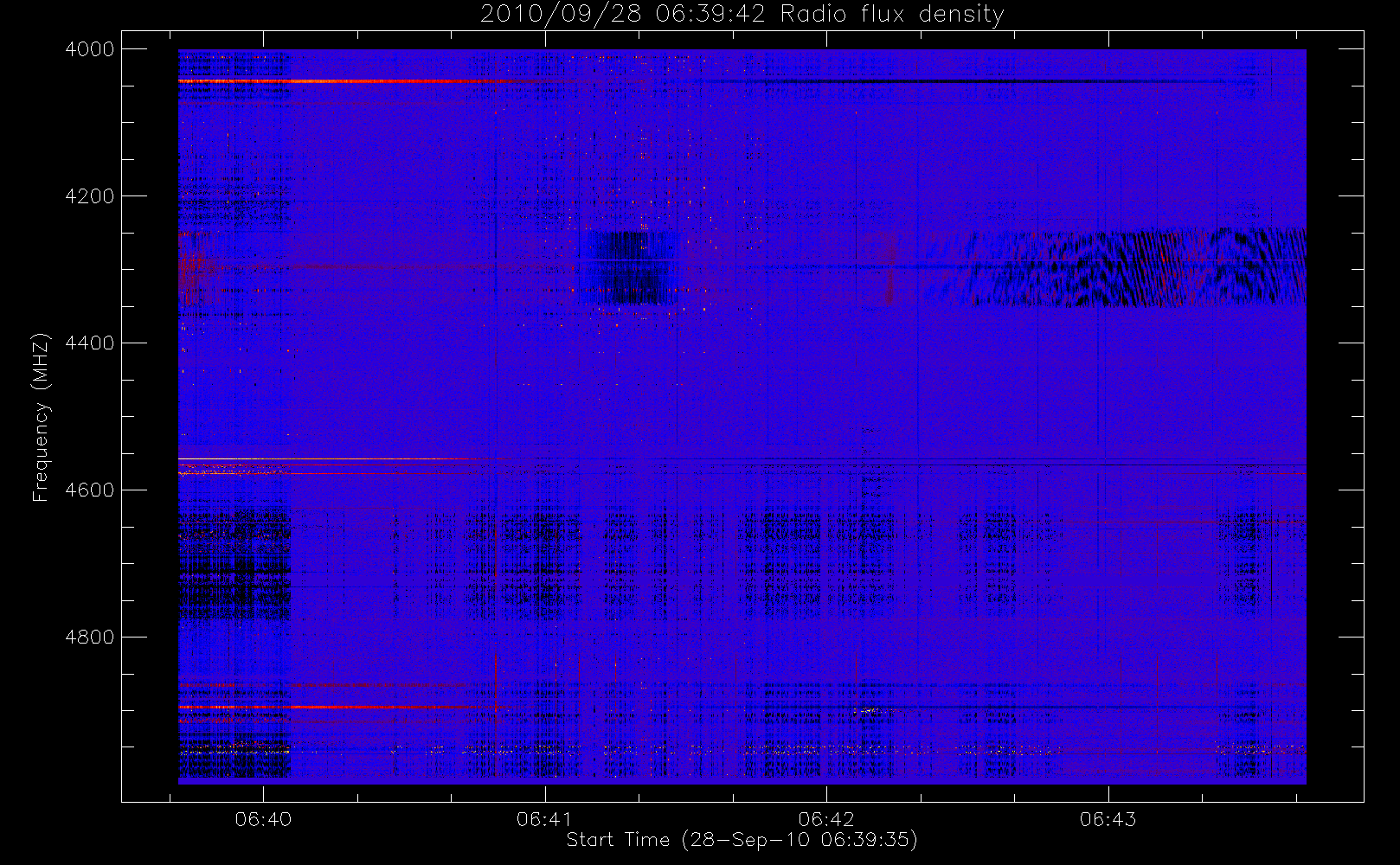
Task: Click the 06:42 time tick label
Action: click(826, 819)
